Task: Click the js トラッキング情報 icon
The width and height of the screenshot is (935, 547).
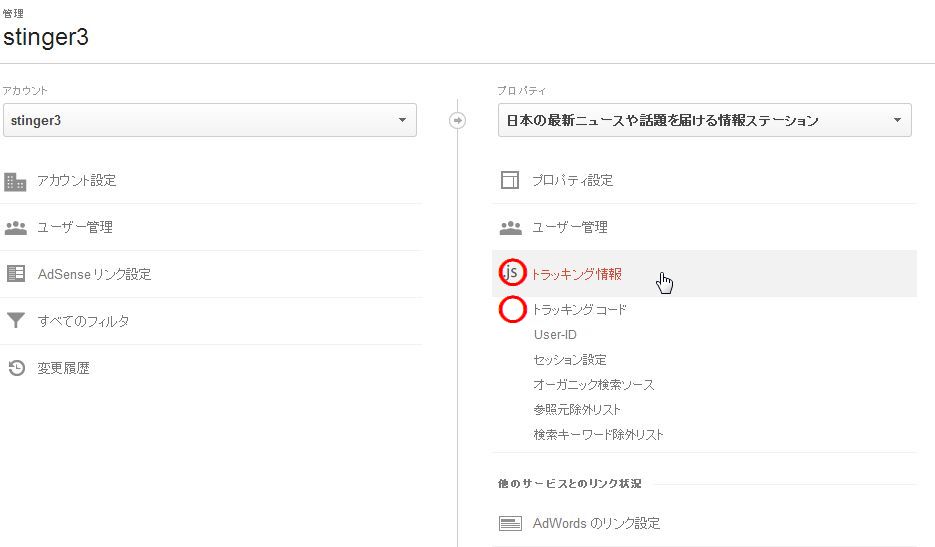Action: (511, 273)
